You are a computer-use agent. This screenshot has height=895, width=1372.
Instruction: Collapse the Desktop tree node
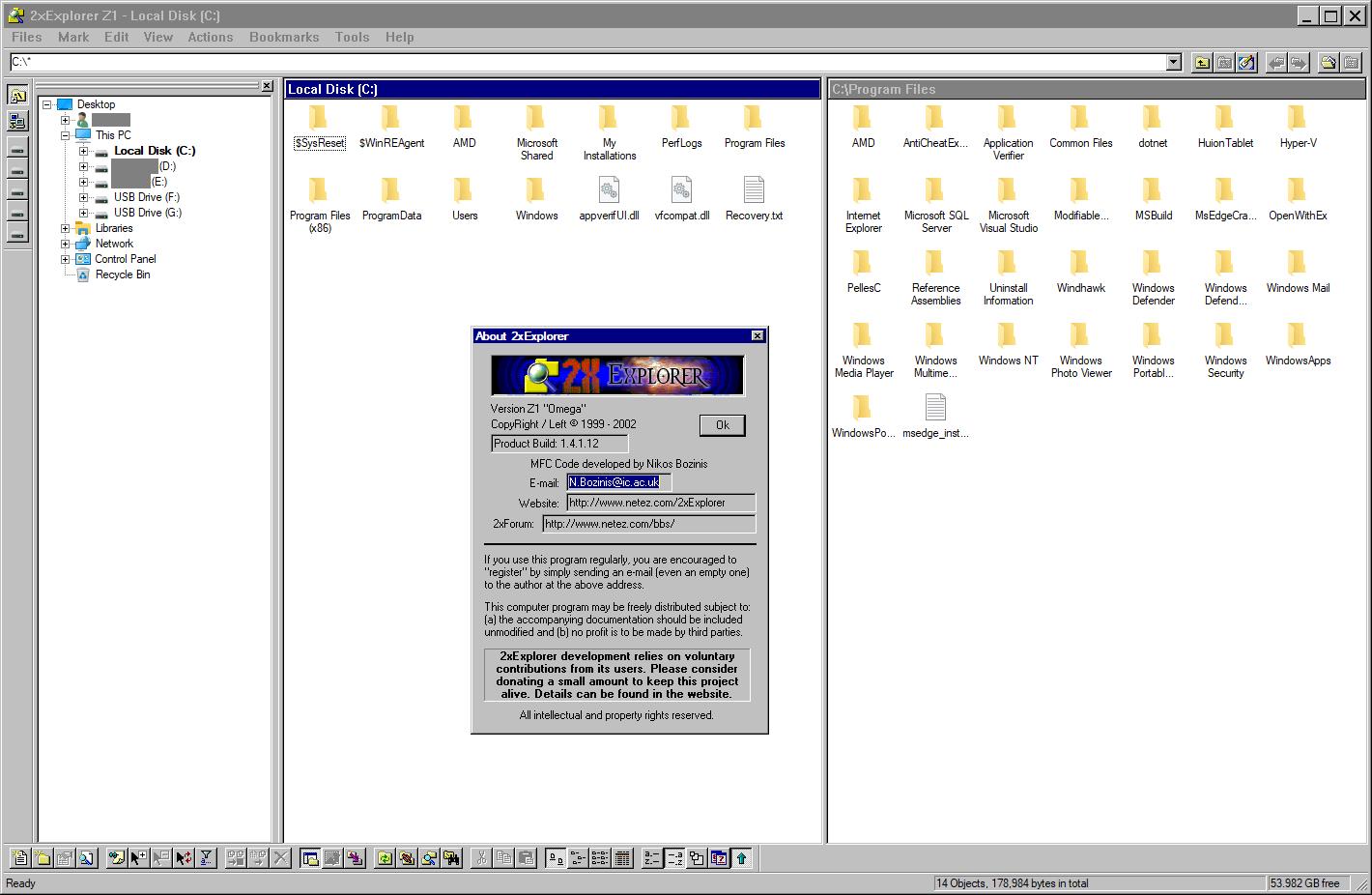(46, 104)
